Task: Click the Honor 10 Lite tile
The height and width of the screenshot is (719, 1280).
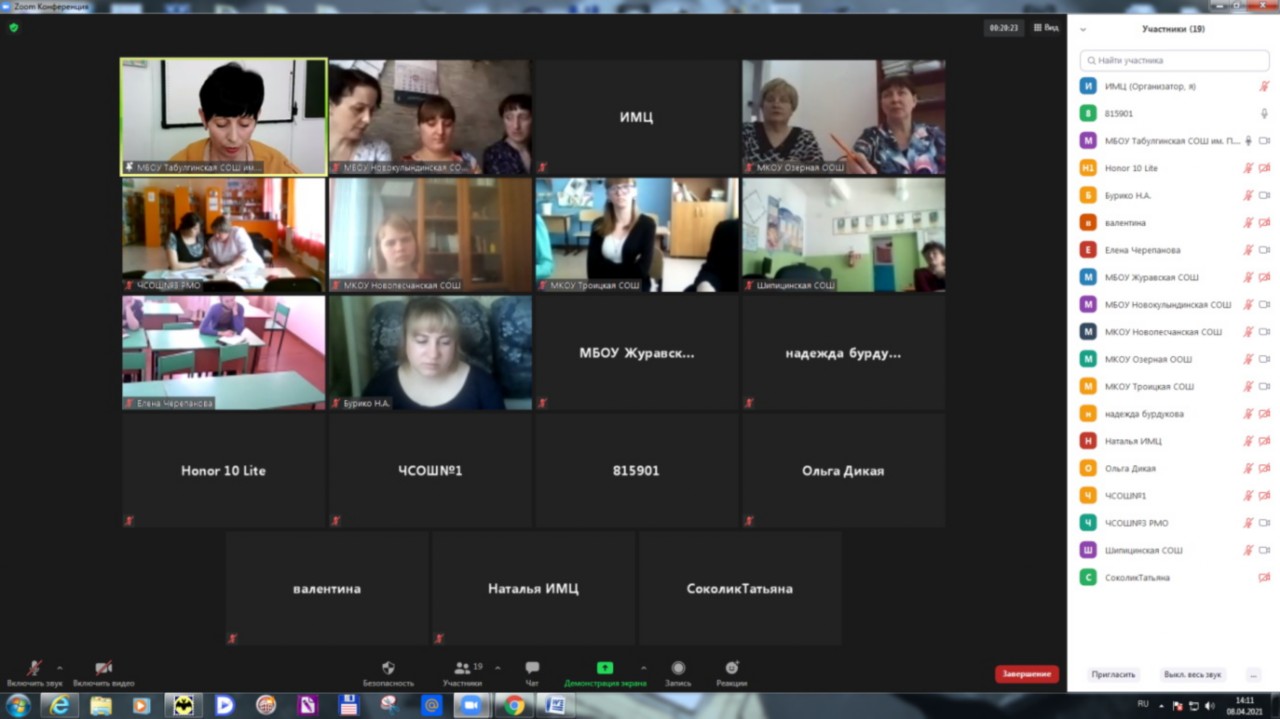Action: tap(224, 470)
